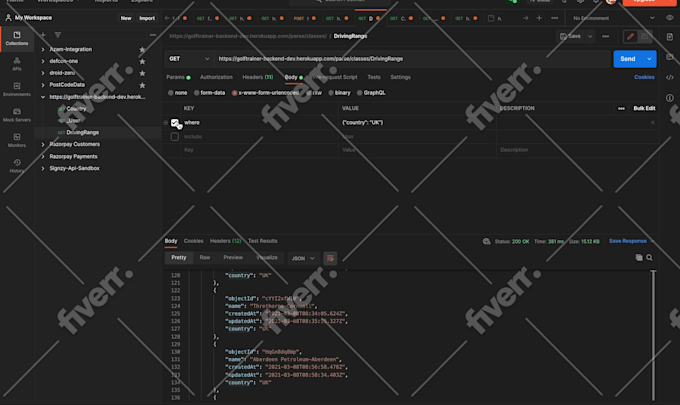Screen dimensions: 680x405
Task: Open the response Cookies tab
Action: pos(193,241)
